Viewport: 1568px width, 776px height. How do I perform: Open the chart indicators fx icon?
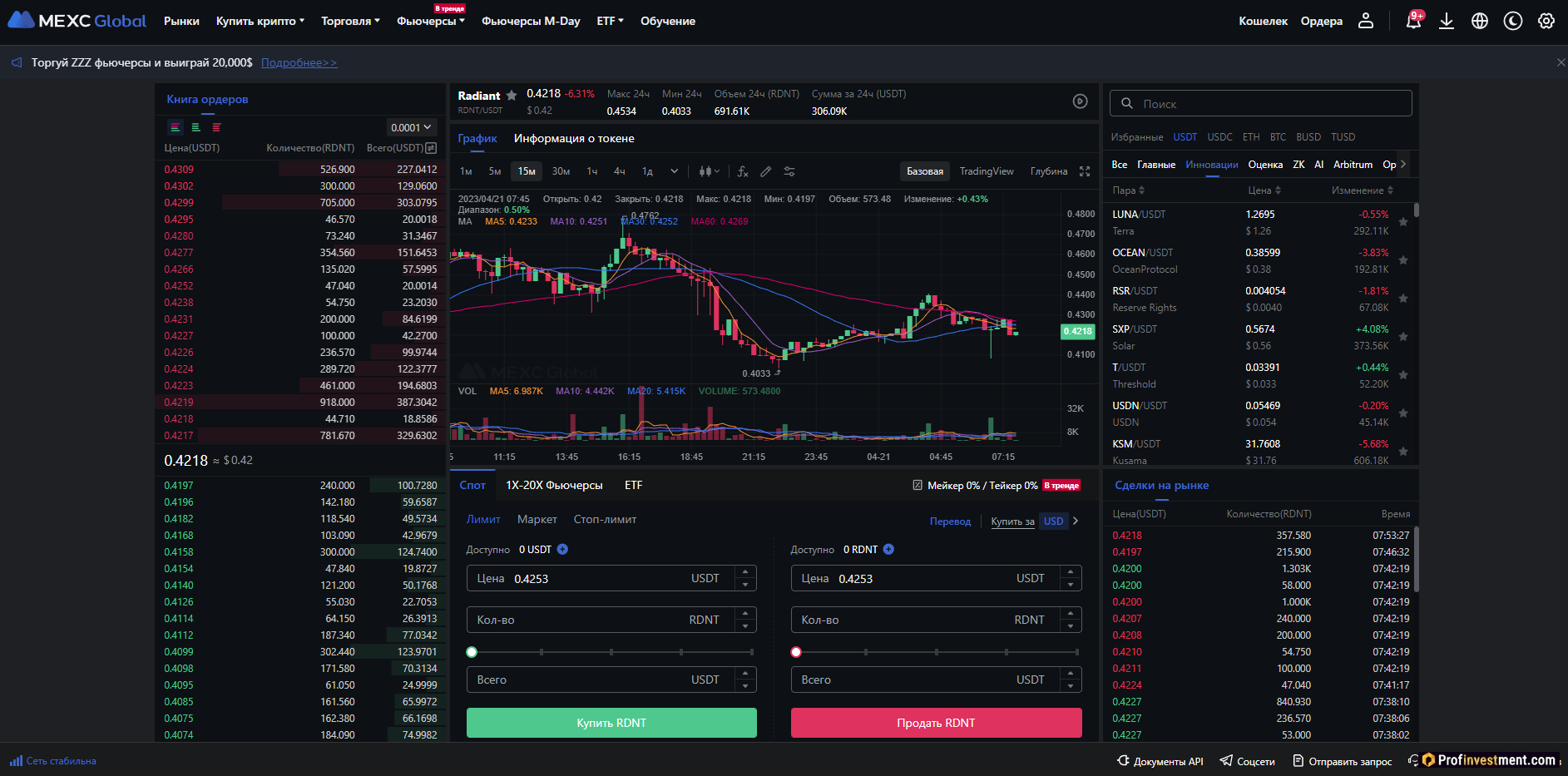pyautogui.click(x=743, y=171)
